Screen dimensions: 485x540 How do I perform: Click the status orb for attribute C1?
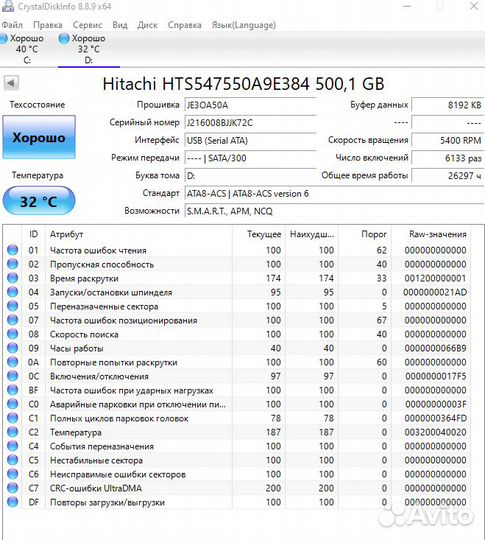click(x=13, y=418)
